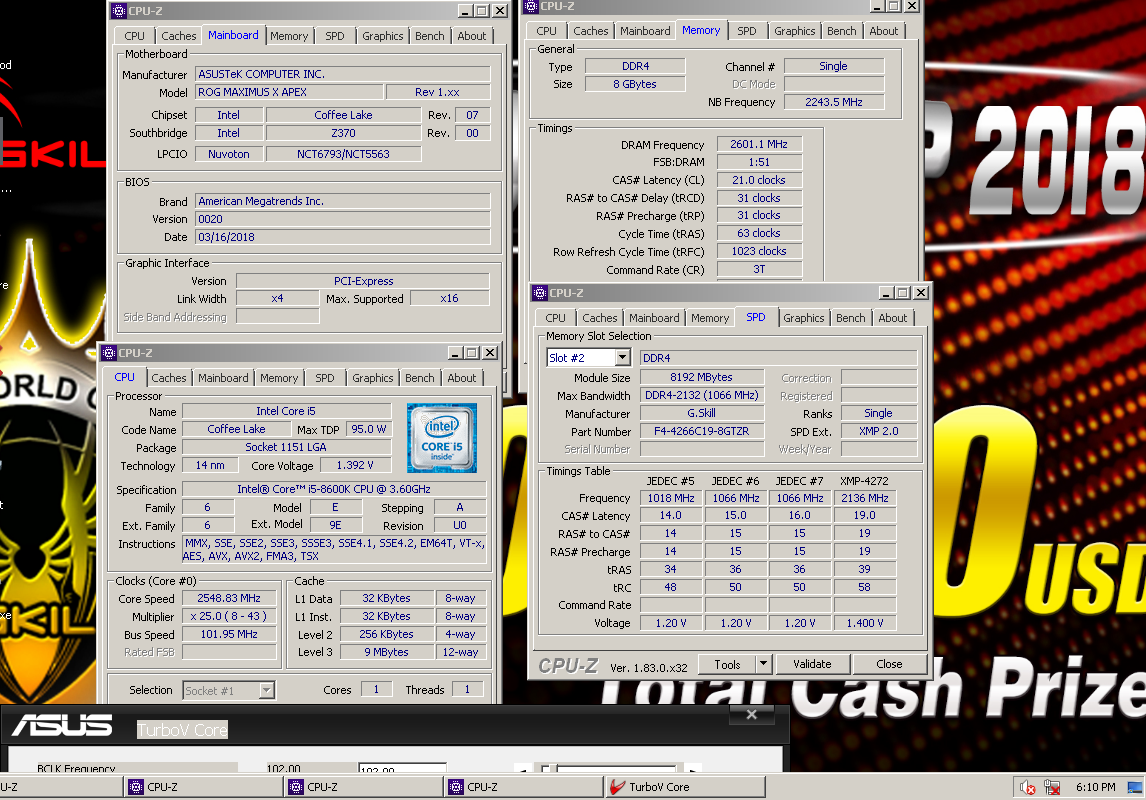
Task: Click the Intel Core i5 inside logo
Action: [441, 437]
